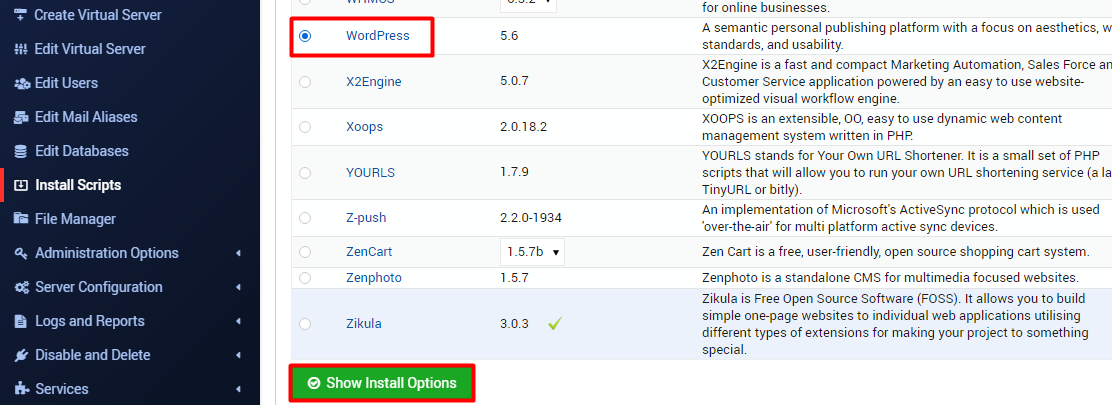Click the Edit Mail Aliases icon
This screenshot has height=405, width=1112.
(21, 117)
